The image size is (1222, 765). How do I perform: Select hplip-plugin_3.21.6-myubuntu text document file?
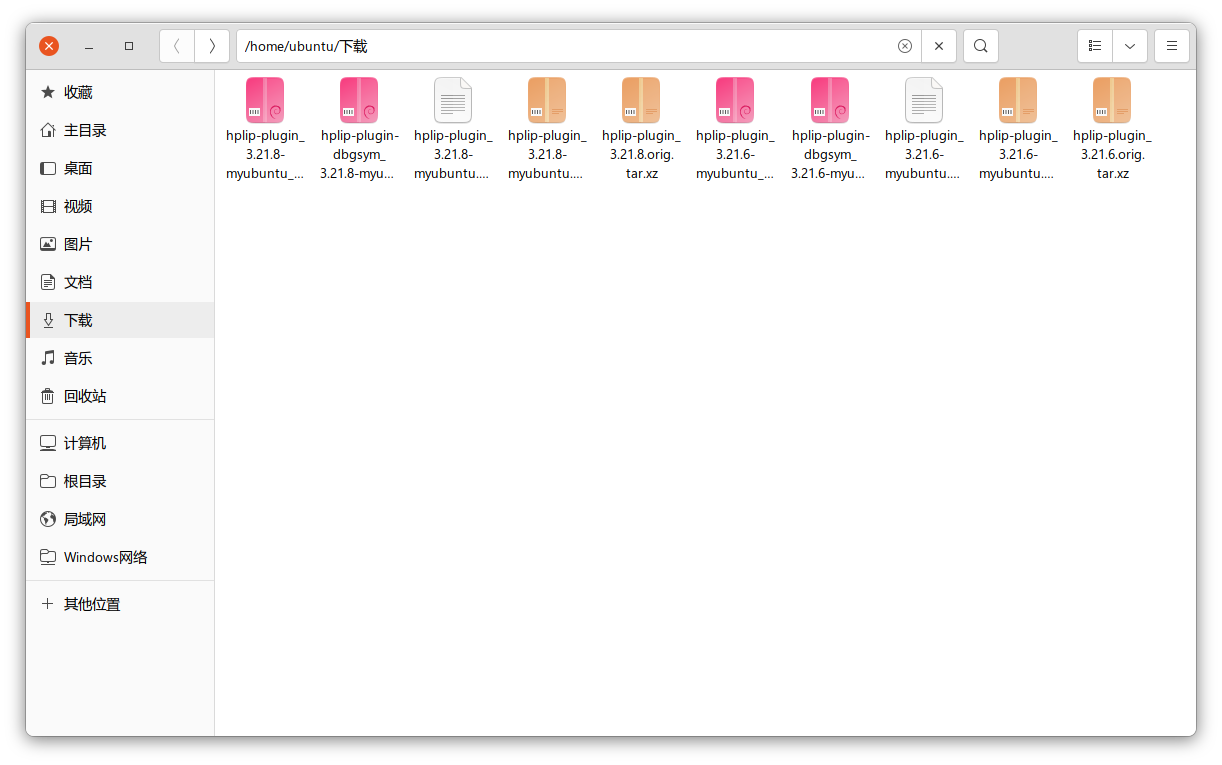924,129
